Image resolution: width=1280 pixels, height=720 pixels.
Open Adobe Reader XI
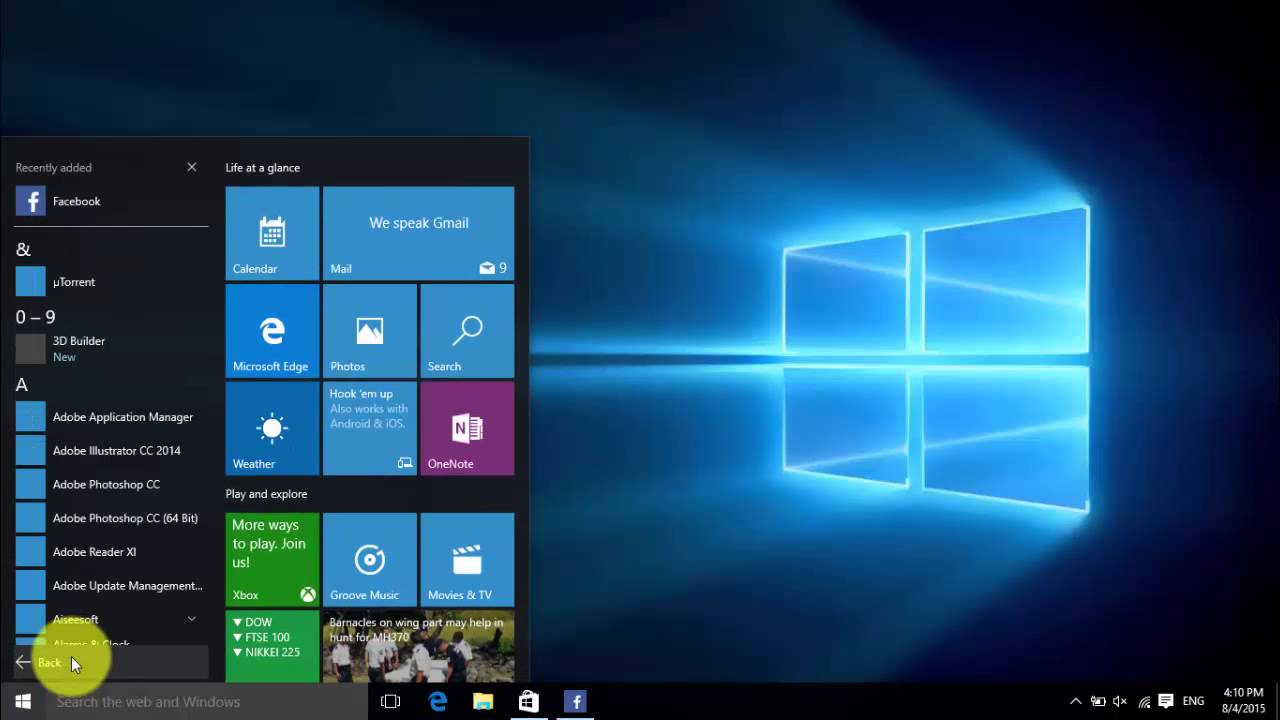coord(111,552)
